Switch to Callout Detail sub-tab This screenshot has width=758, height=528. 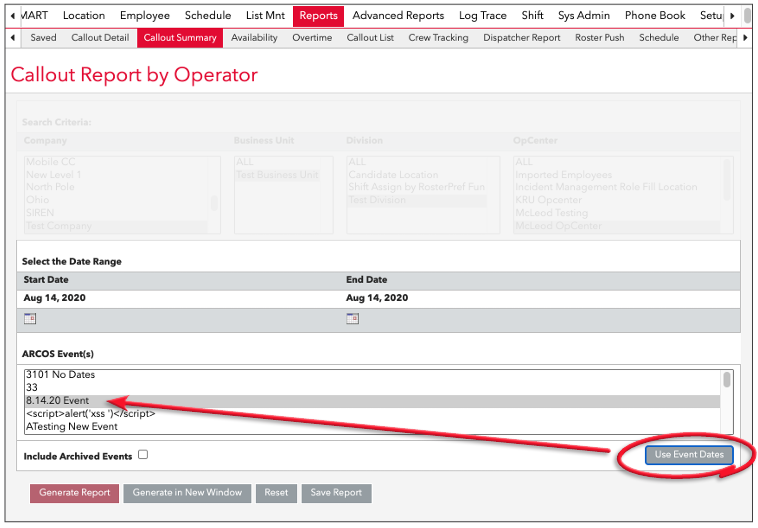click(x=100, y=38)
